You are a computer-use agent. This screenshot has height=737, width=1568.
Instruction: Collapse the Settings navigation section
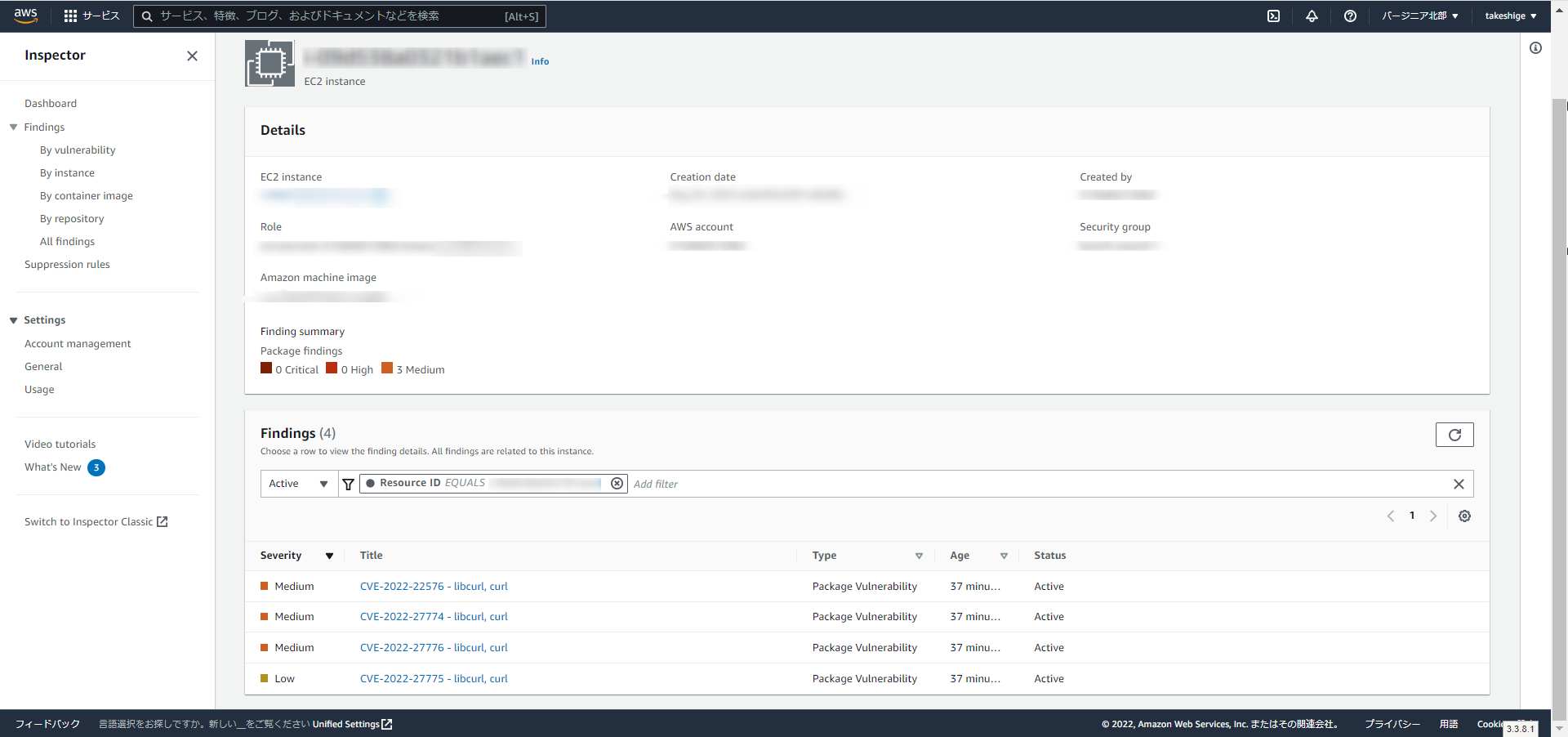(x=13, y=320)
